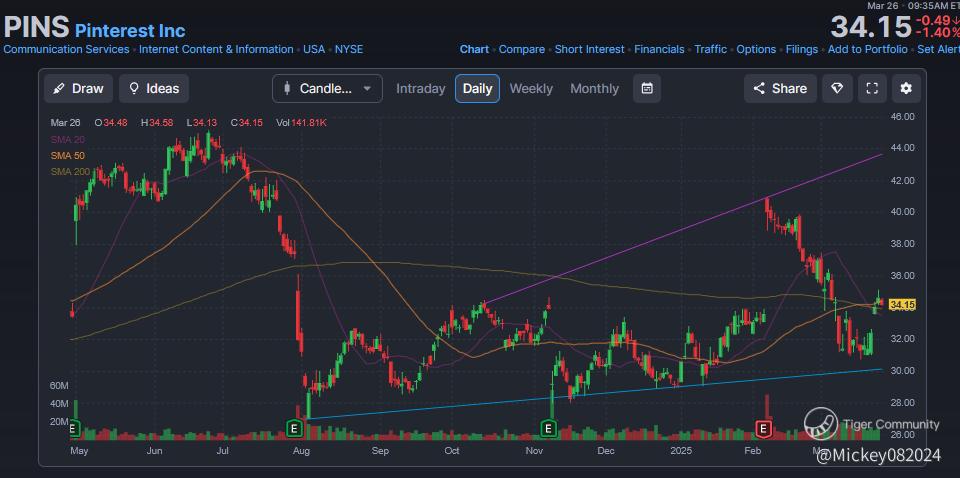Click the SMA 20 indicator label

[x=67, y=140]
